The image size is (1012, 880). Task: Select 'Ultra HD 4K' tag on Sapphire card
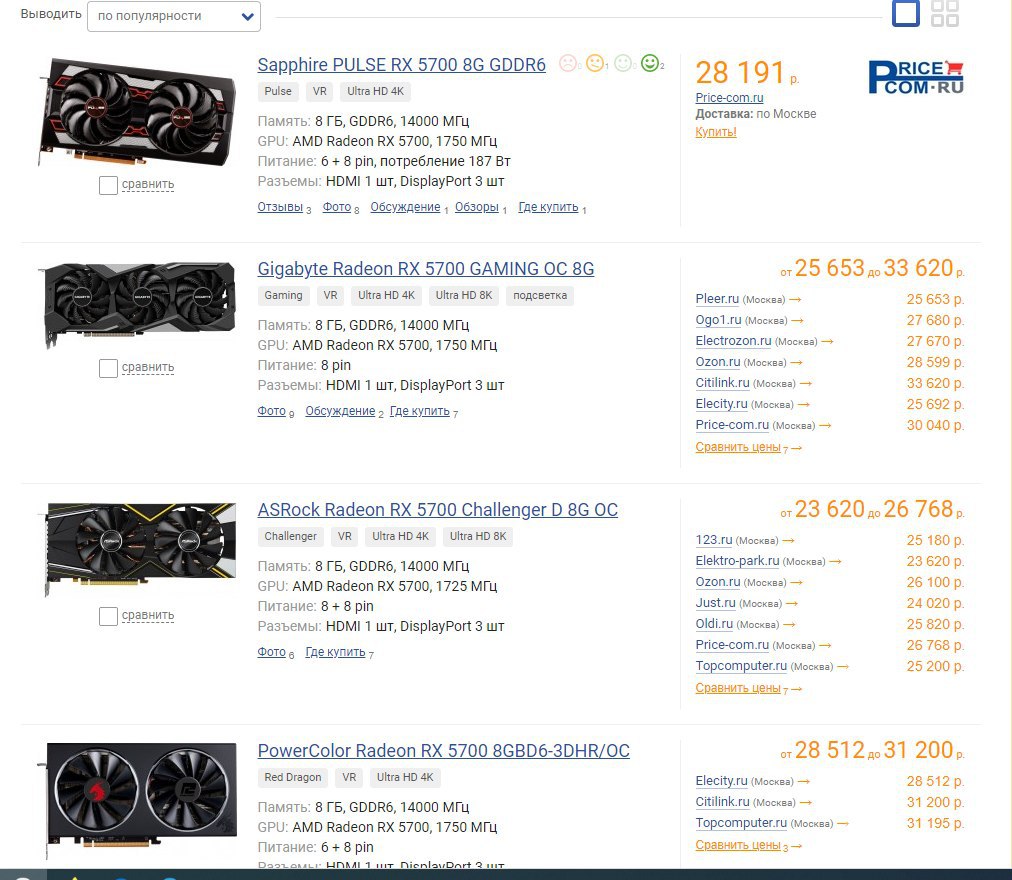[376, 91]
